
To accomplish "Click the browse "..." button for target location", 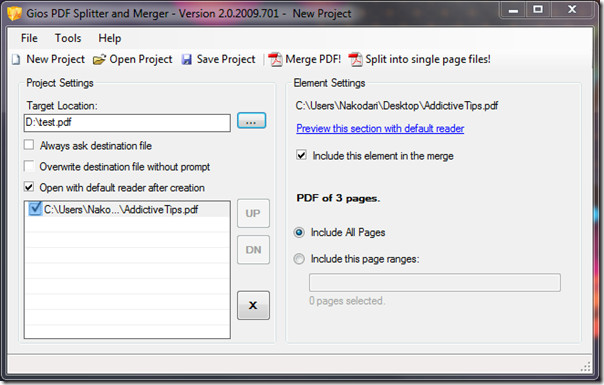I will click(251, 121).
